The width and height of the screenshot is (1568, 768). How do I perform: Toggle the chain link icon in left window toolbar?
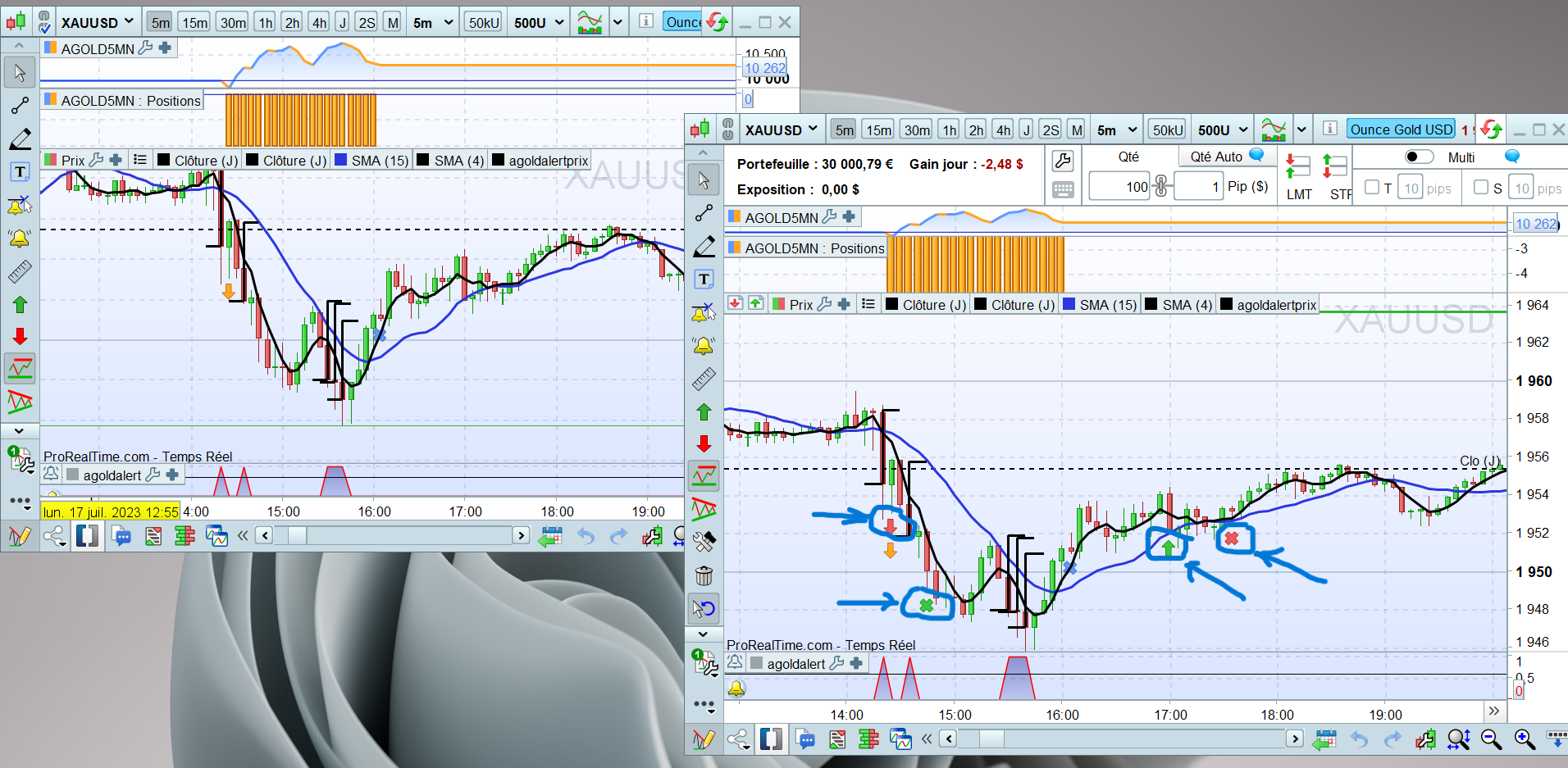(44, 22)
